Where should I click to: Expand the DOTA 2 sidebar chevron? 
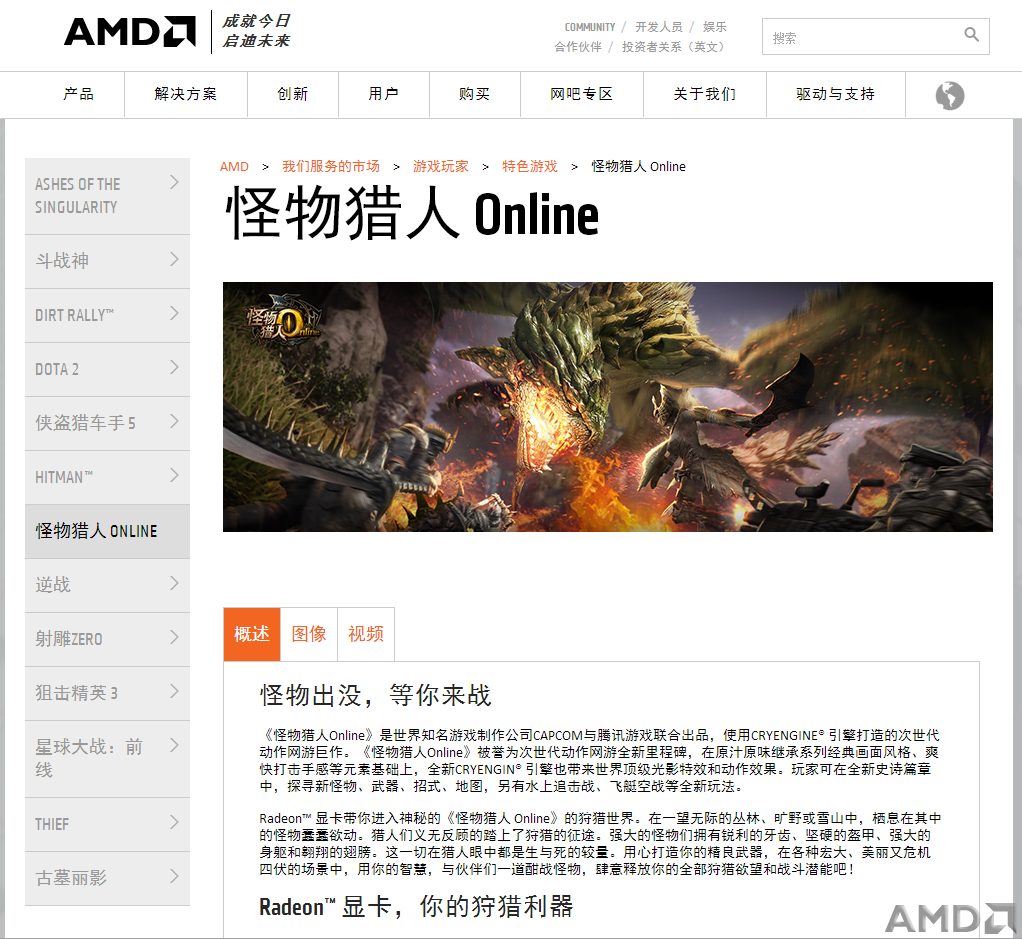(174, 368)
